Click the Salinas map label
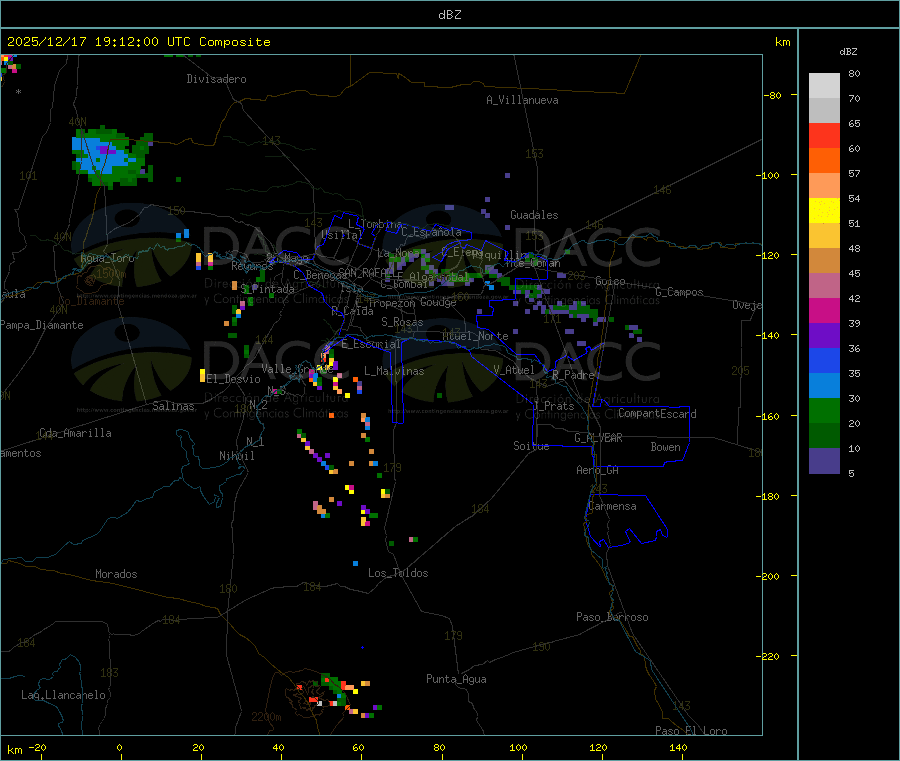 173,406
